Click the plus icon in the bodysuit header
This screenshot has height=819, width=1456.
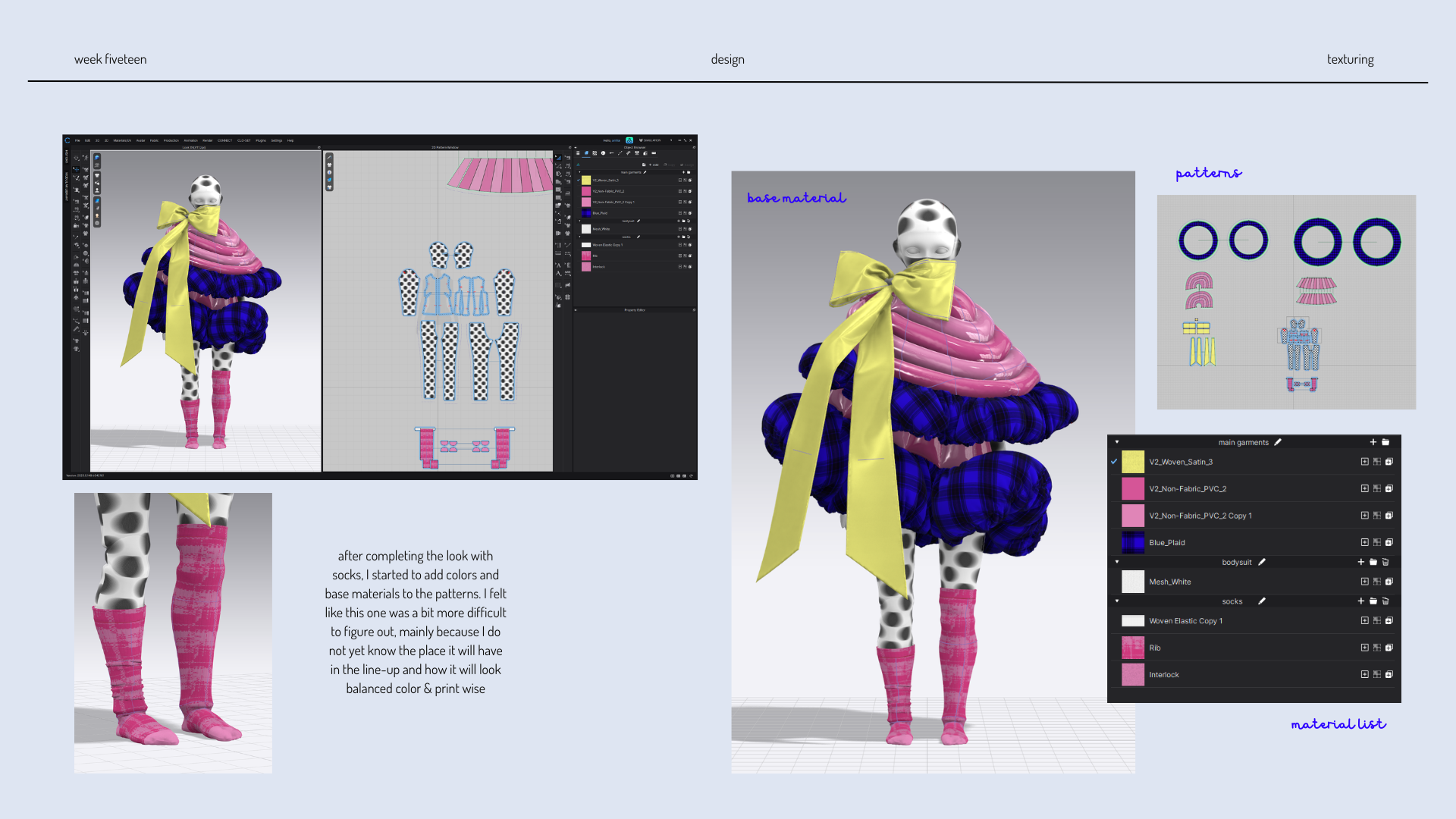1360,562
